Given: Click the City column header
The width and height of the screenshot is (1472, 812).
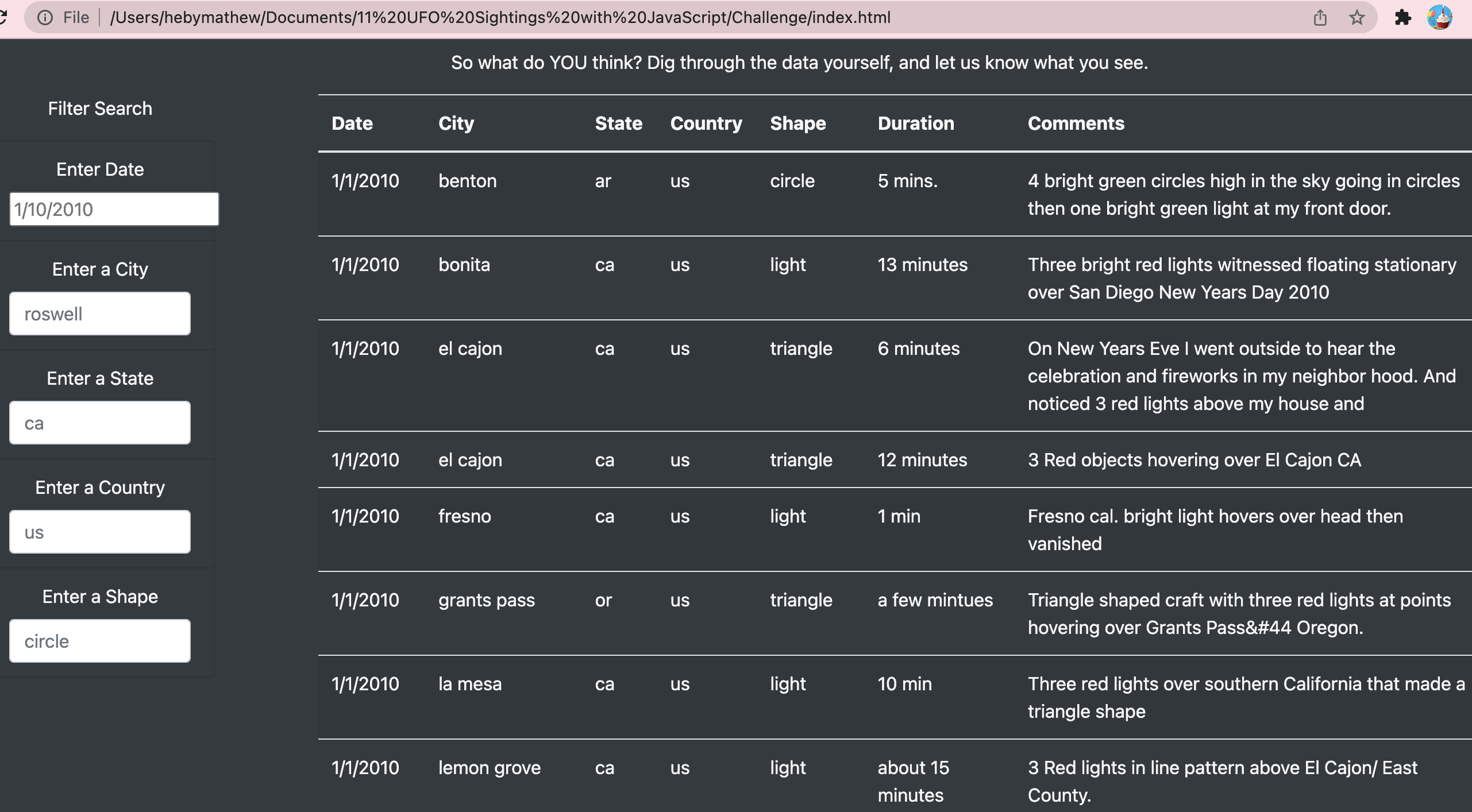Looking at the screenshot, I should 456,123.
